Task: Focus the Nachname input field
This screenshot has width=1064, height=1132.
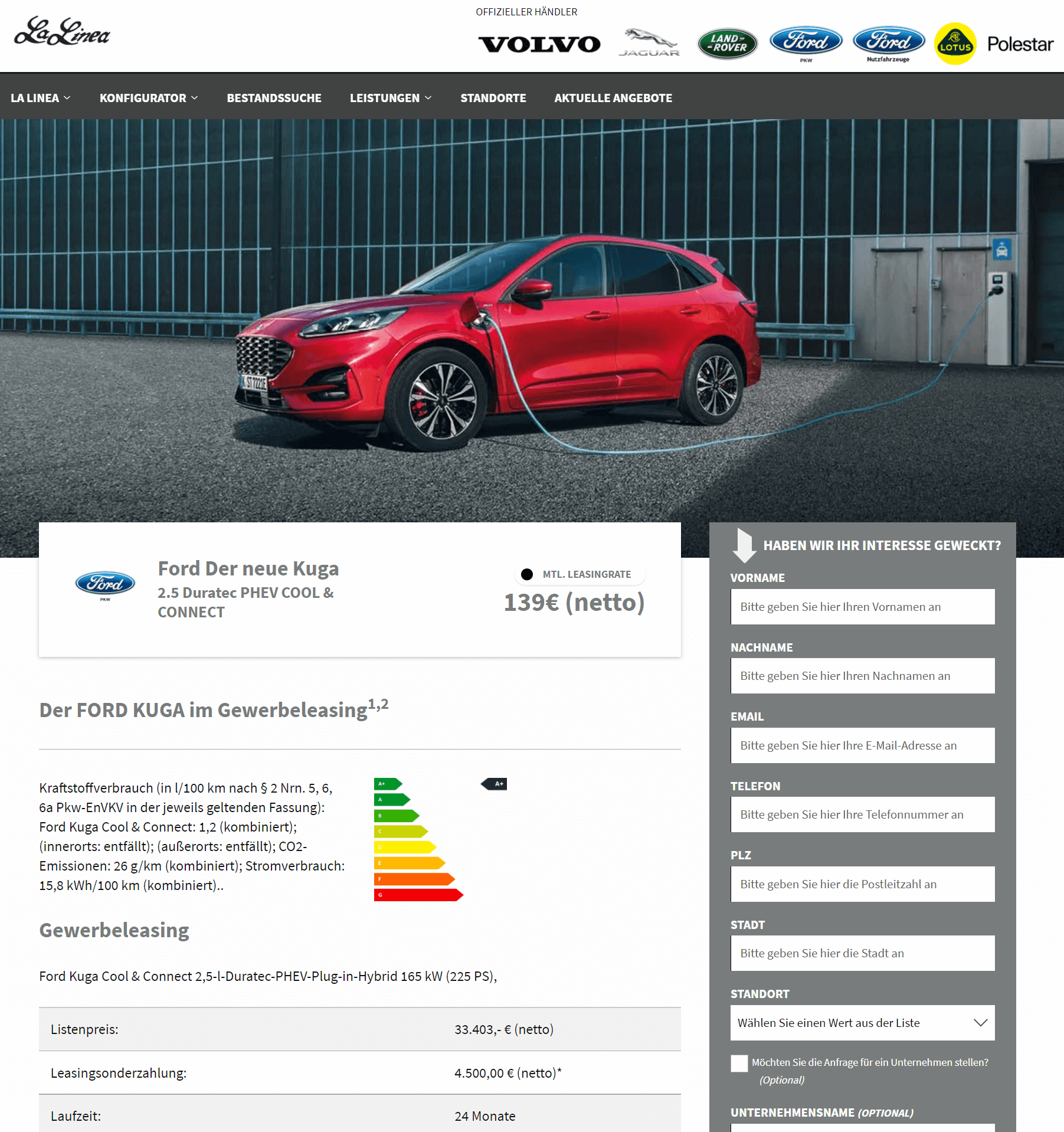Action: click(x=862, y=676)
